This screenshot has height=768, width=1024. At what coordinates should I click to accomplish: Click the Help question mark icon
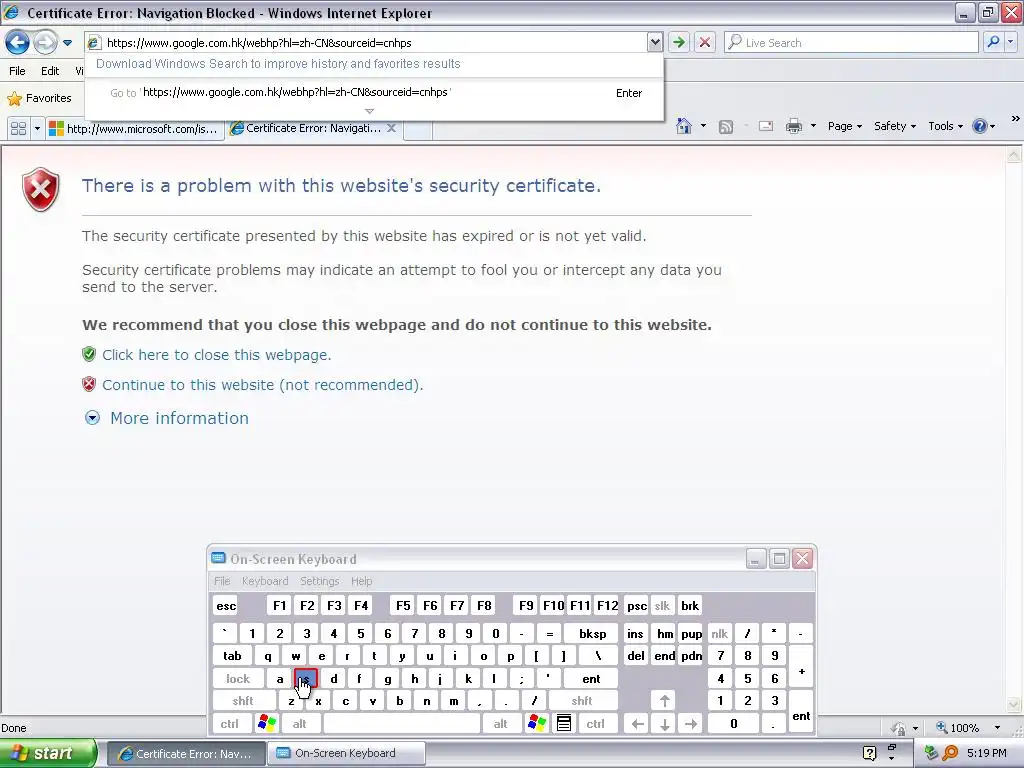[x=980, y=126]
